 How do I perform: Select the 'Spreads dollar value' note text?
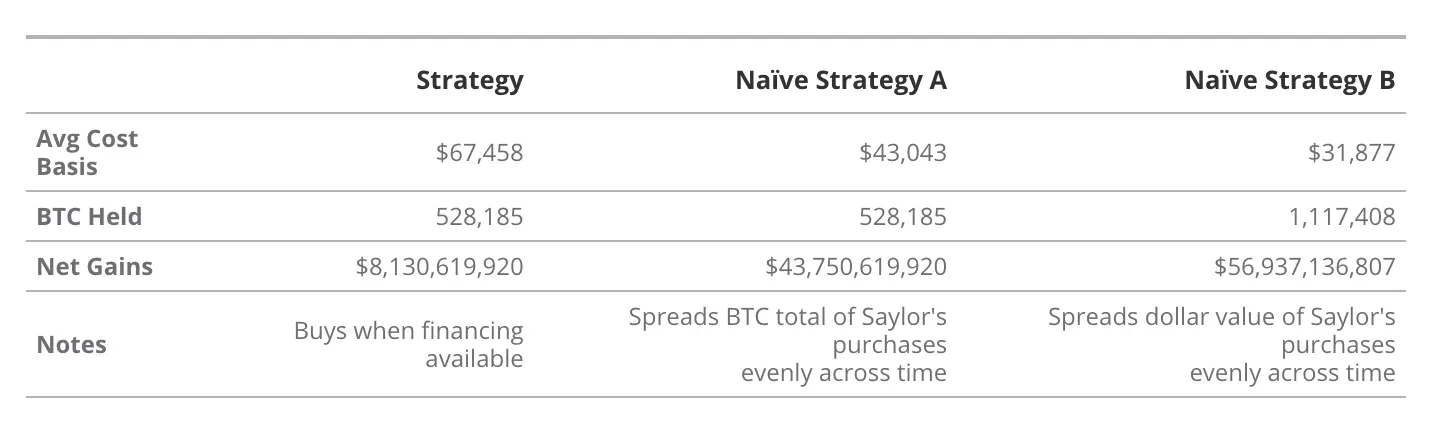point(1222,345)
